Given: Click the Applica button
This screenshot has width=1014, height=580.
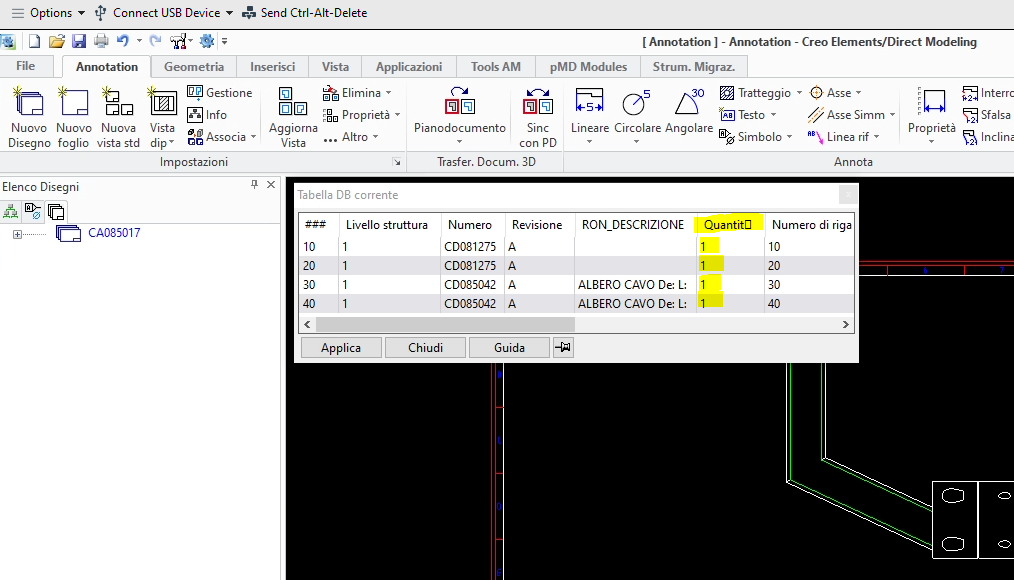Looking at the screenshot, I should pyautogui.click(x=340, y=347).
